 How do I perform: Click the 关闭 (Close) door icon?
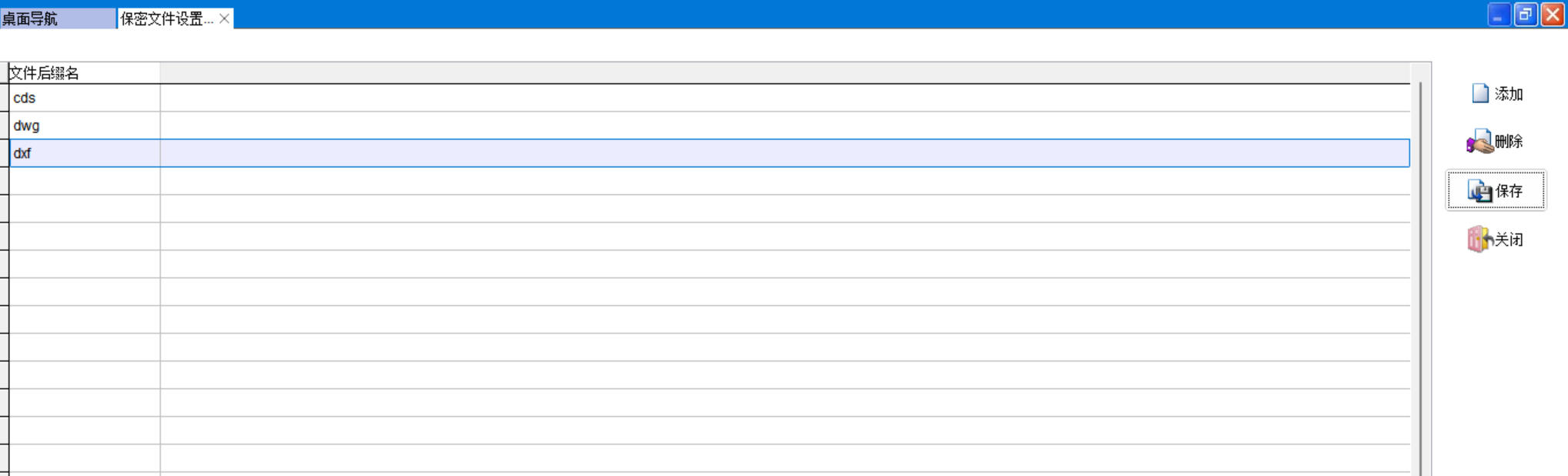(1479, 240)
